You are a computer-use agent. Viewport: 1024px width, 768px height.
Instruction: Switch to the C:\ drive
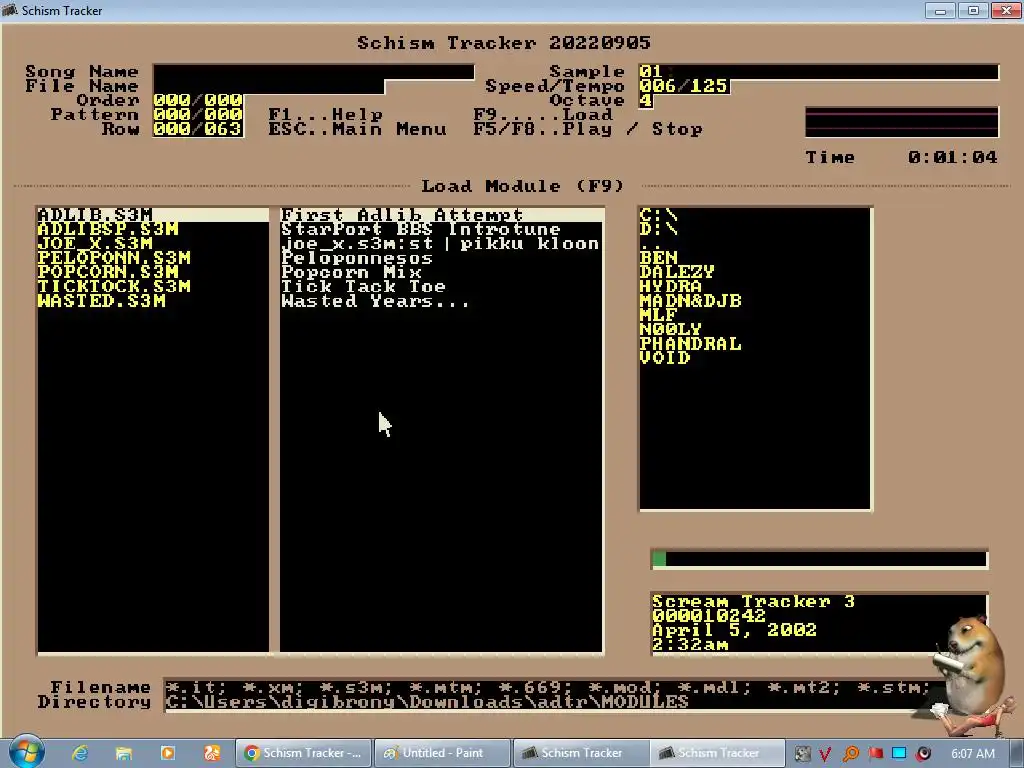658,215
